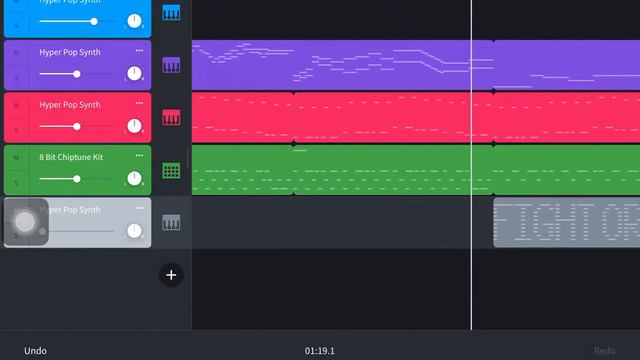Select the gray FIGHT ON MIDI region
Viewport: 640px width, 360px height.
click(567, 222)
